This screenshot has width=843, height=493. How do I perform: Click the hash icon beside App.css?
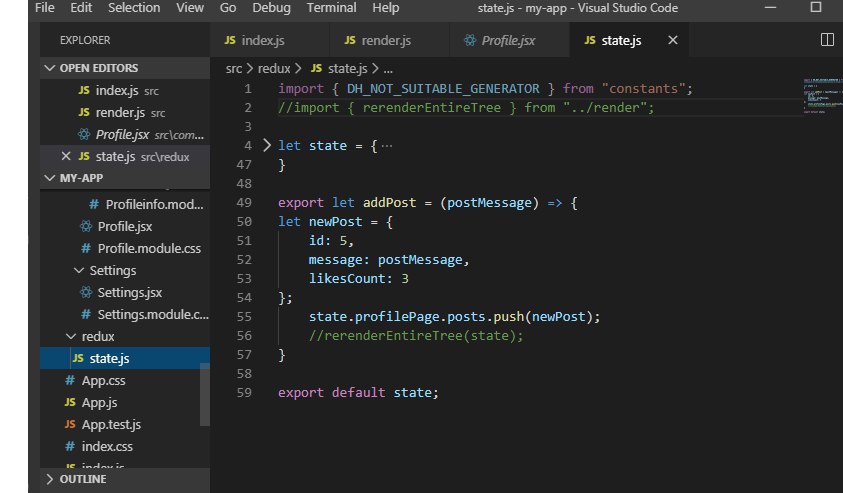(x=70, y=381)
